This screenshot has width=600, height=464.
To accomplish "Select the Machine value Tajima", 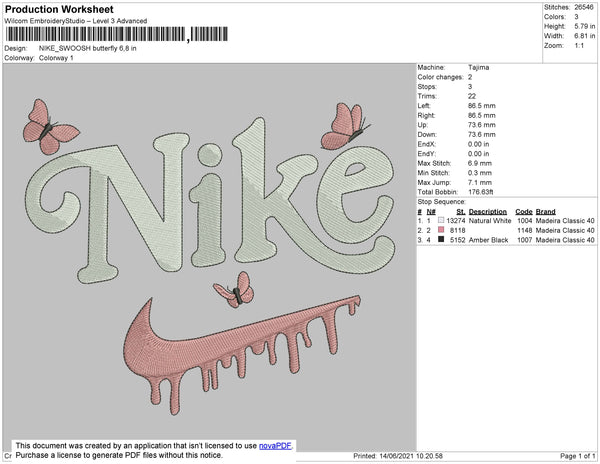I will (x=479, y=67).
